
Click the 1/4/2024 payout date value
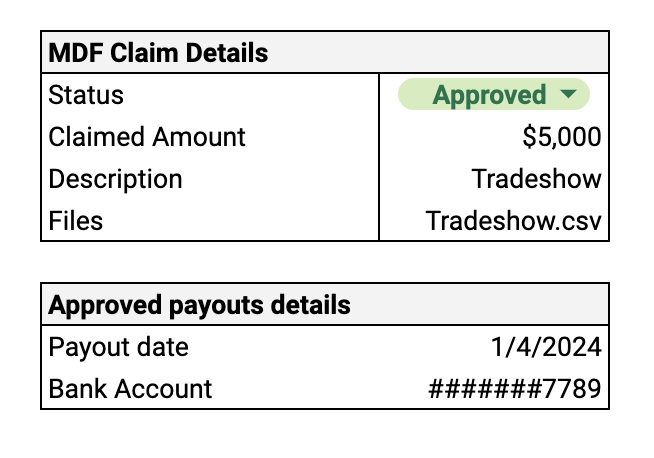[546, 347]
